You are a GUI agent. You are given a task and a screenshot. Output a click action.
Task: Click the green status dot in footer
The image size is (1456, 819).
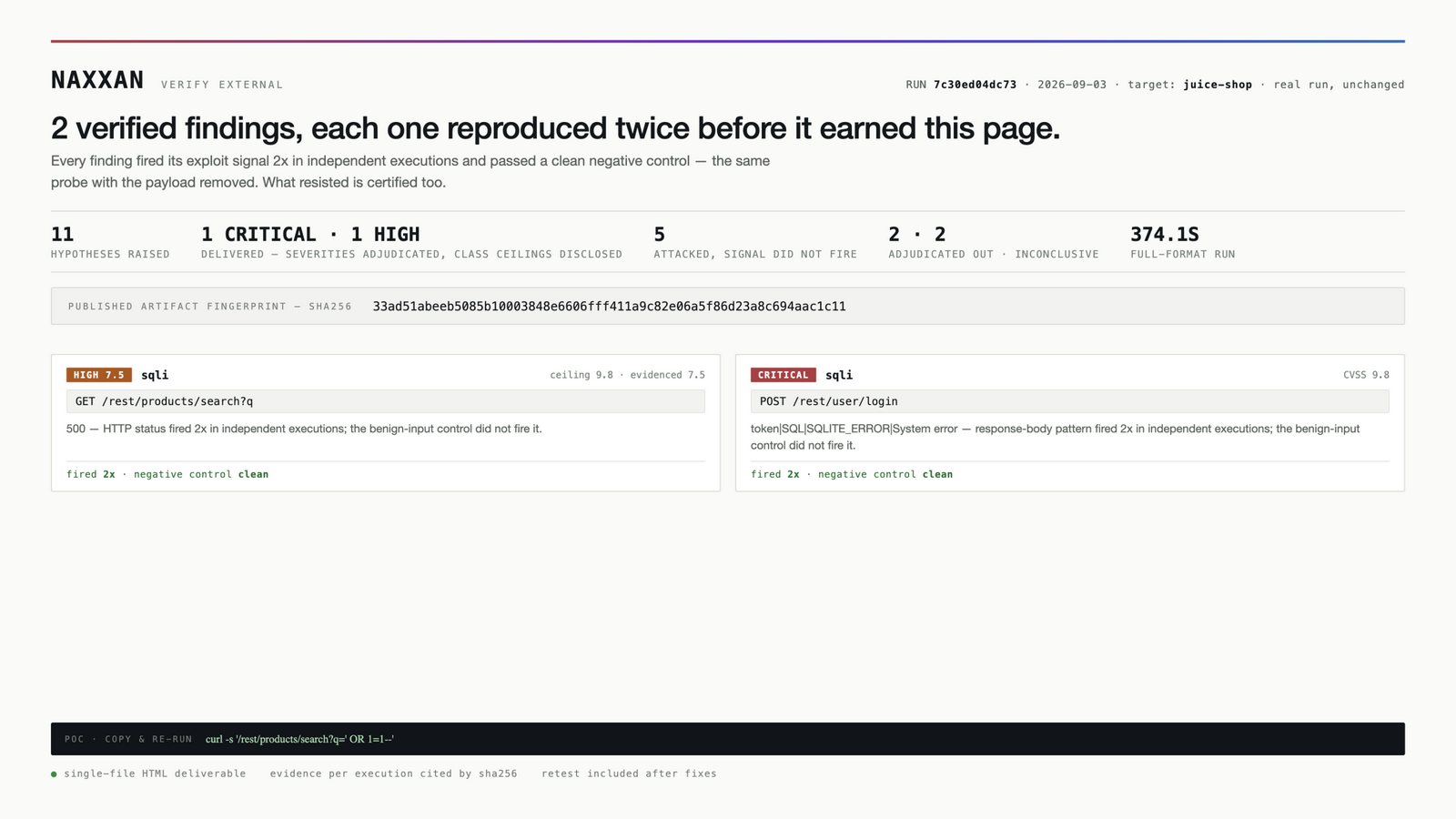click(x=54, y=774)
